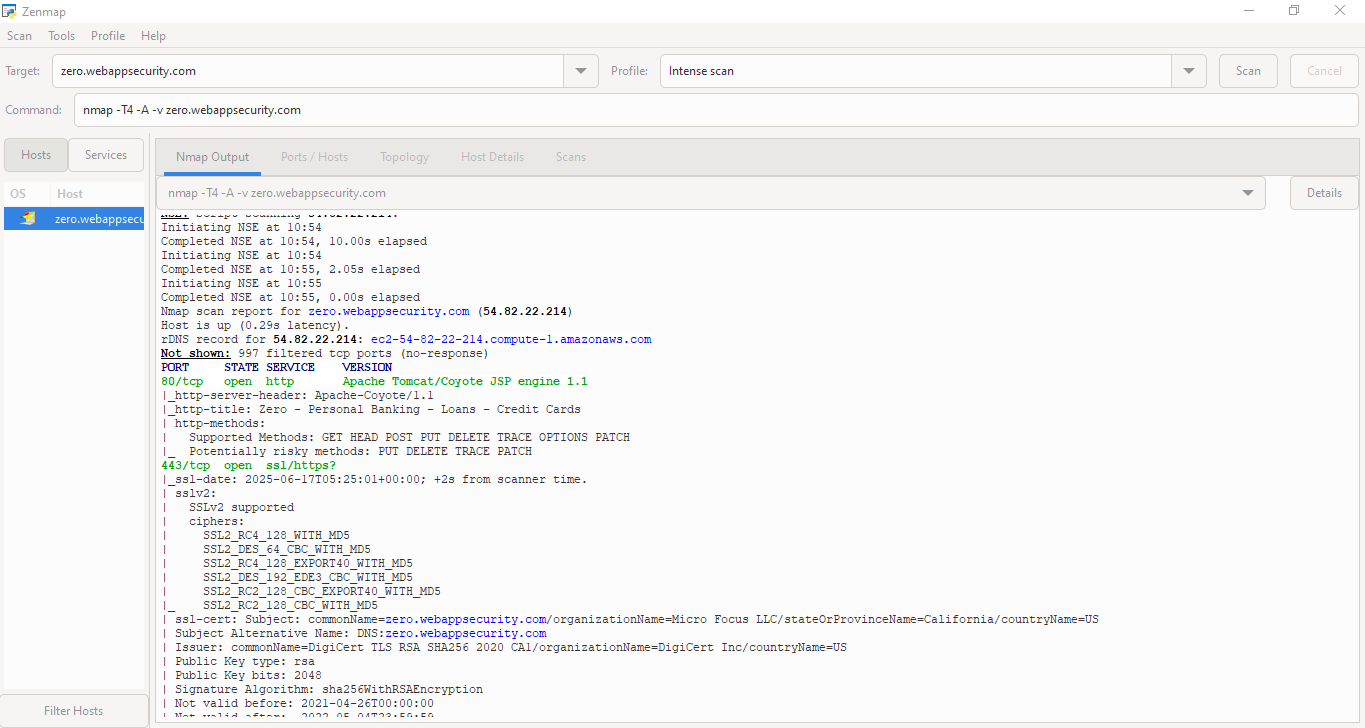
Task: Open the Scan menu
Action: point(20,36)
